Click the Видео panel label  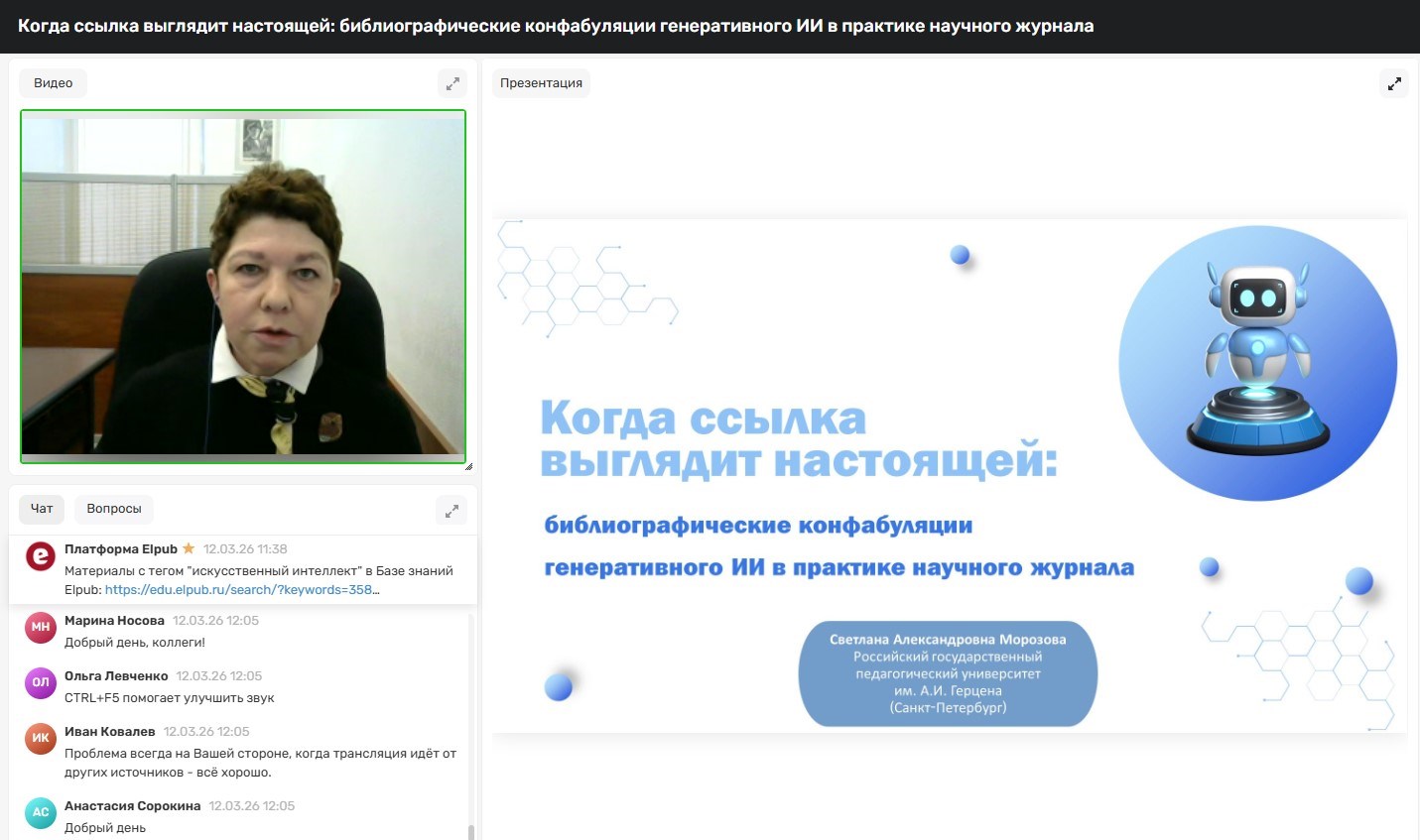54,83
